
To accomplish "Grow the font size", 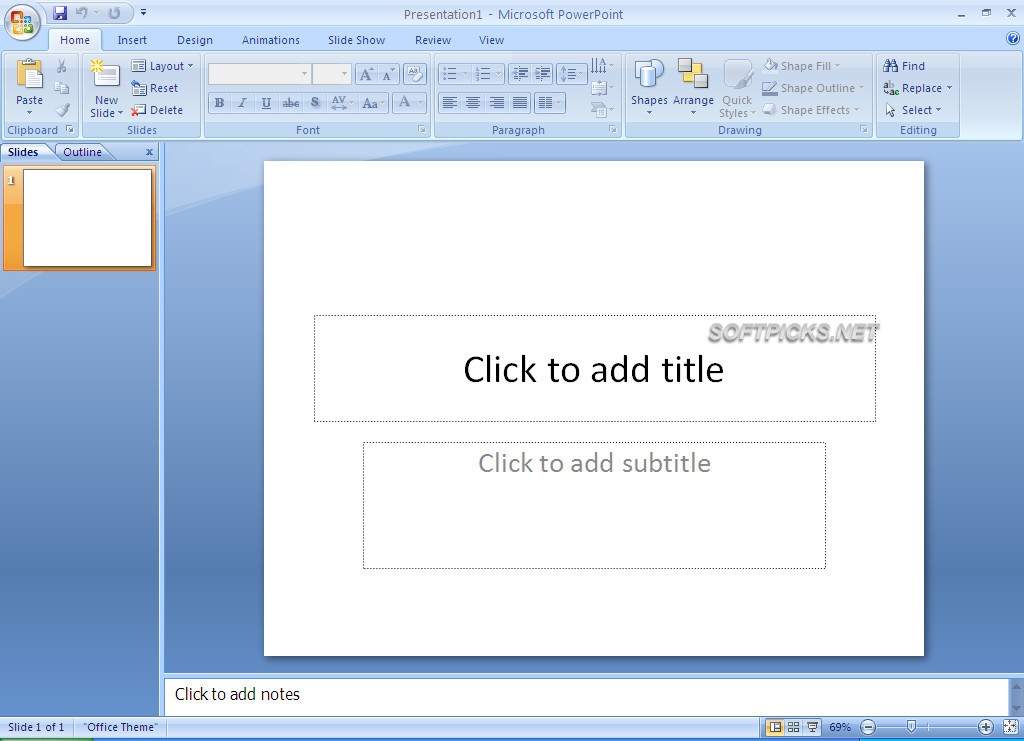I will [x=366, y=74].
